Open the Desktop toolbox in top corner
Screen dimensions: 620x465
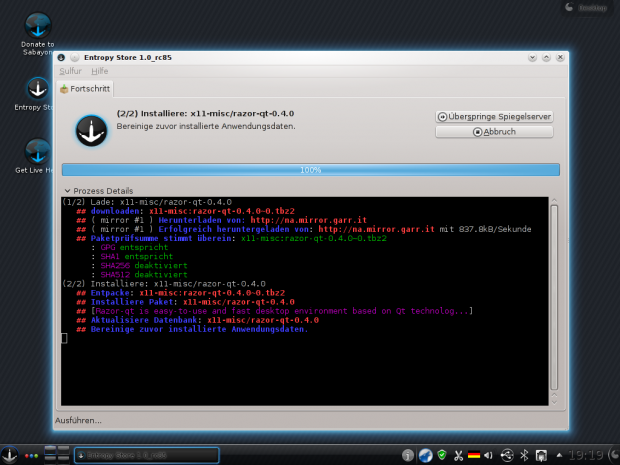587,8
